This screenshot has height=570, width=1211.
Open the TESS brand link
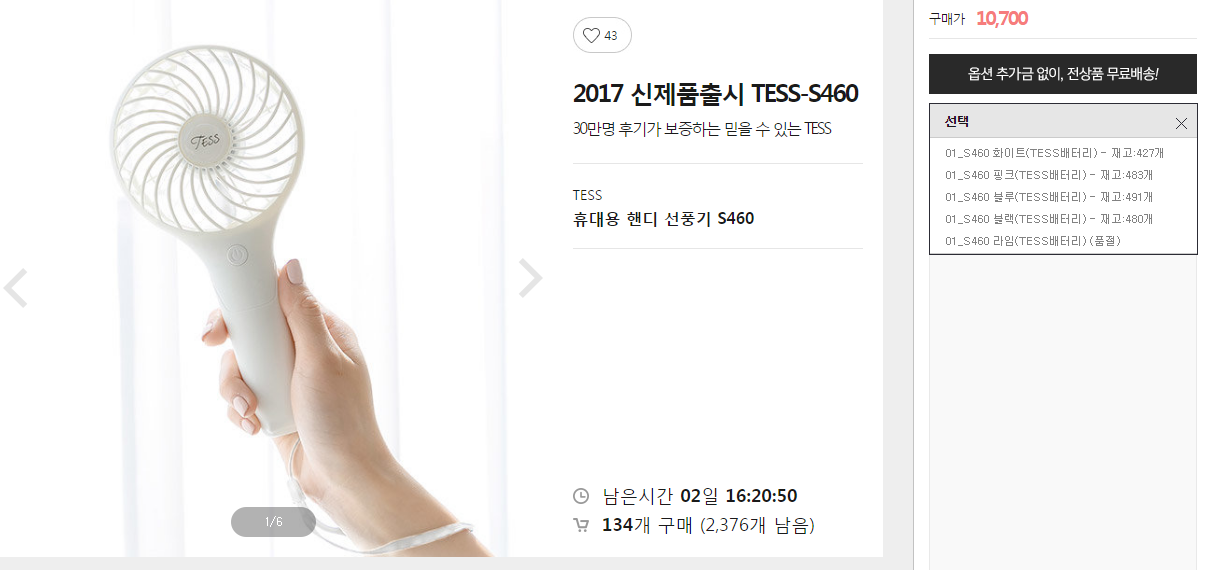point(588,195)
